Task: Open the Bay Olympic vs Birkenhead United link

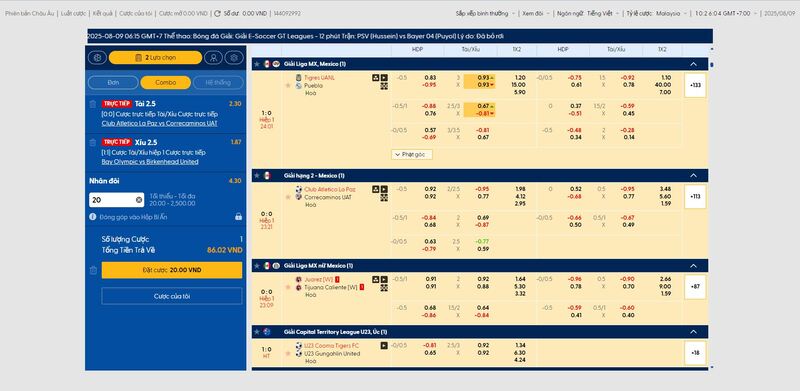Action: pyautogui.click(x=150, y=162)
